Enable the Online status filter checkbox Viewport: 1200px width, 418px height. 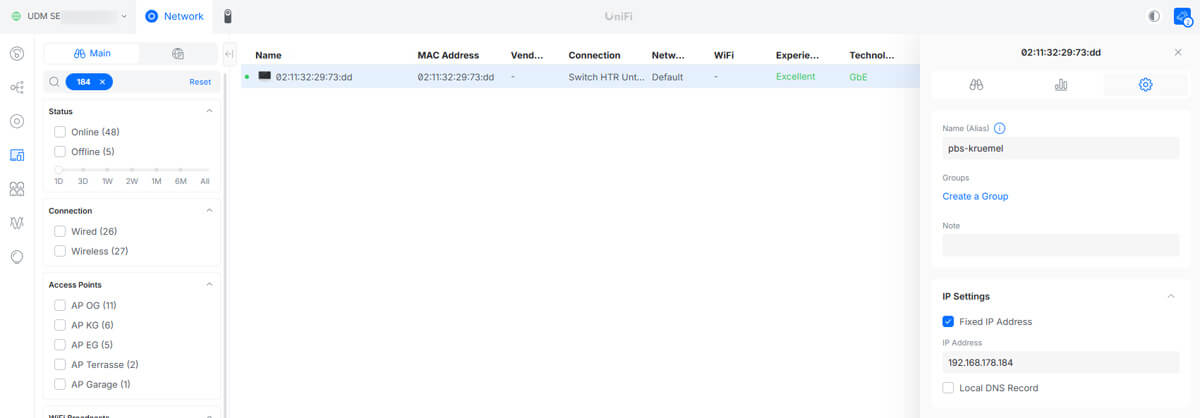coord(60,132)
